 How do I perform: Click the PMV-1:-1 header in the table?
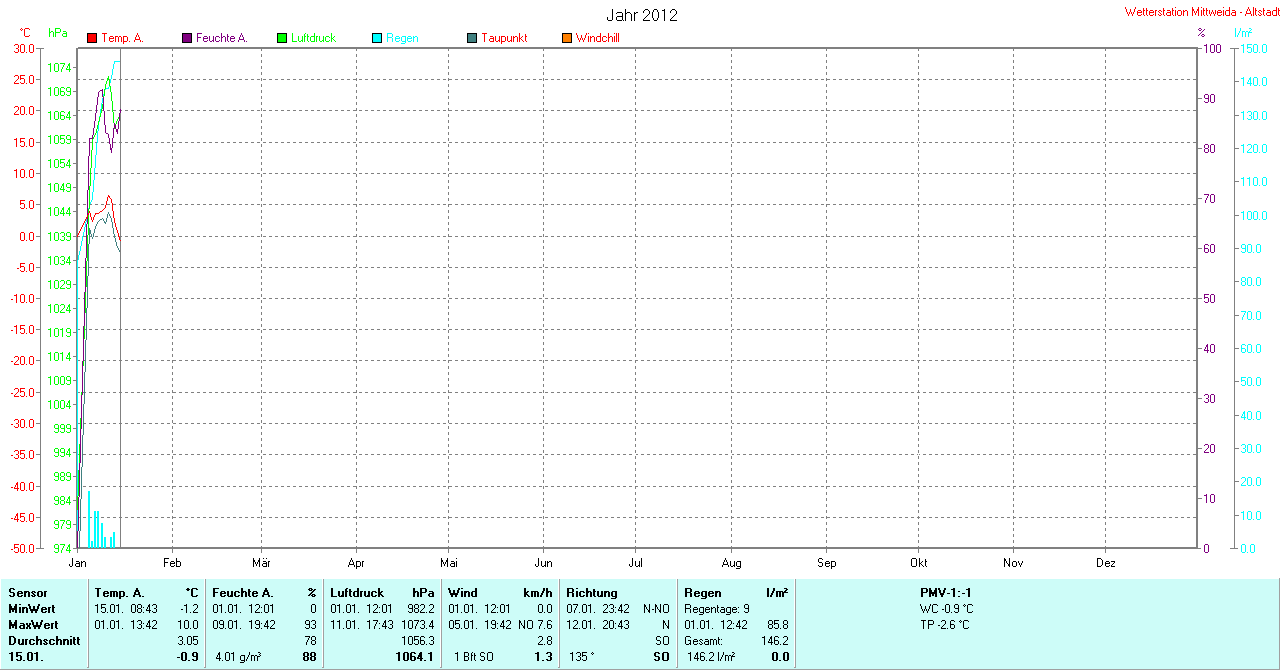[946, 593]
